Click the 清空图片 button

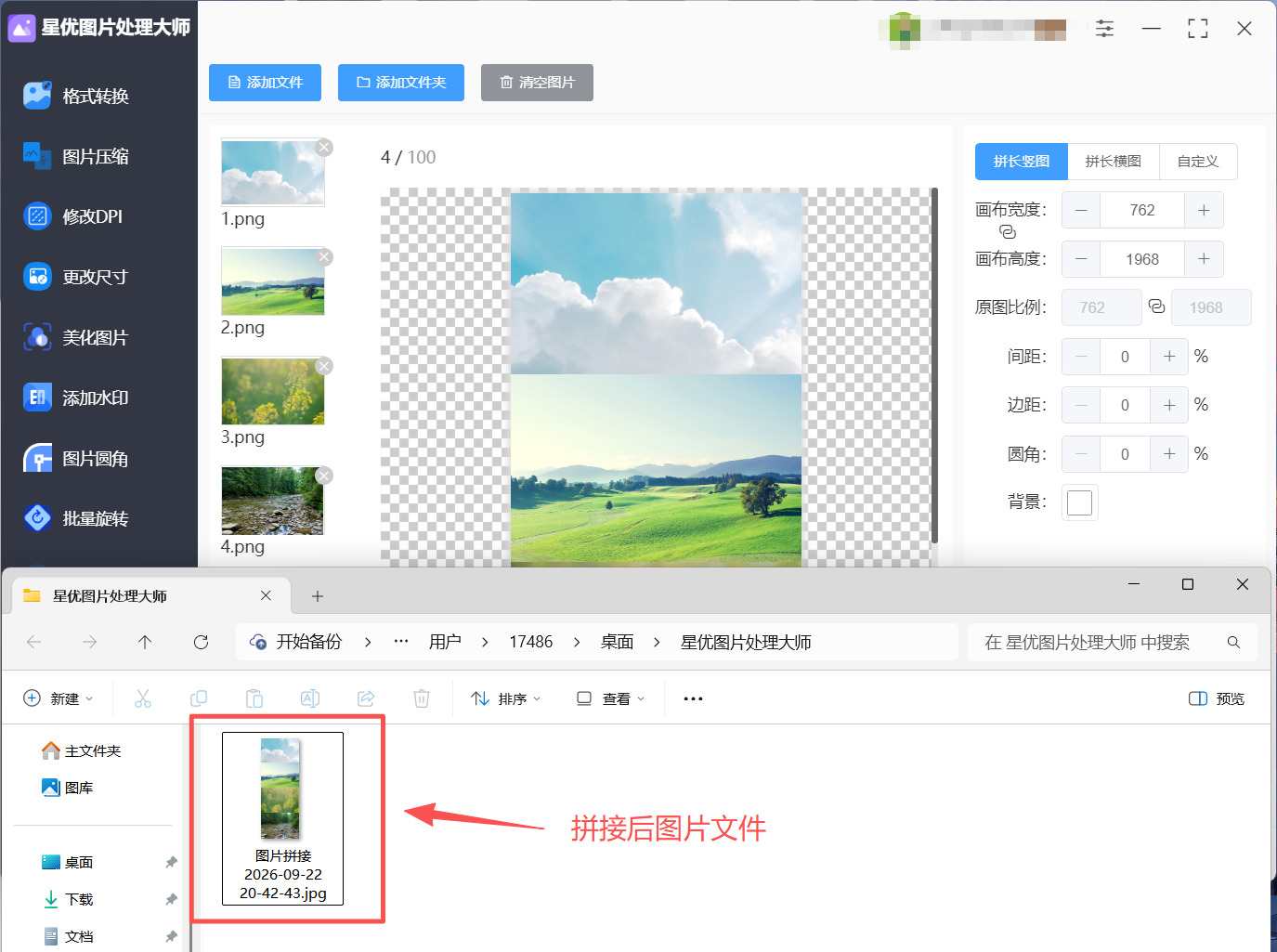pos(537,83)
